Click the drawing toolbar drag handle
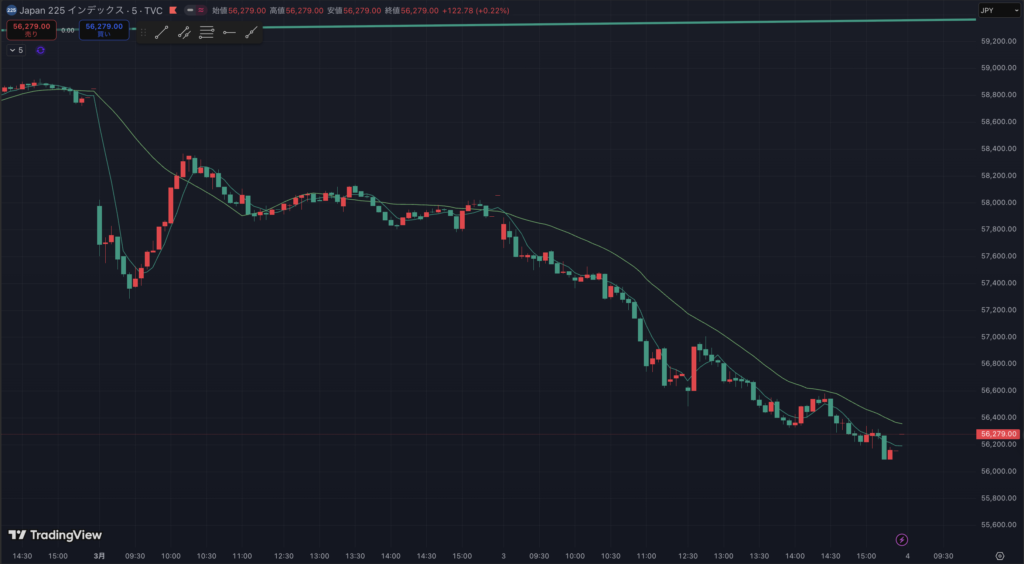Image resolution: width=1024 pixels, height=564 pixels. point(144,32)
